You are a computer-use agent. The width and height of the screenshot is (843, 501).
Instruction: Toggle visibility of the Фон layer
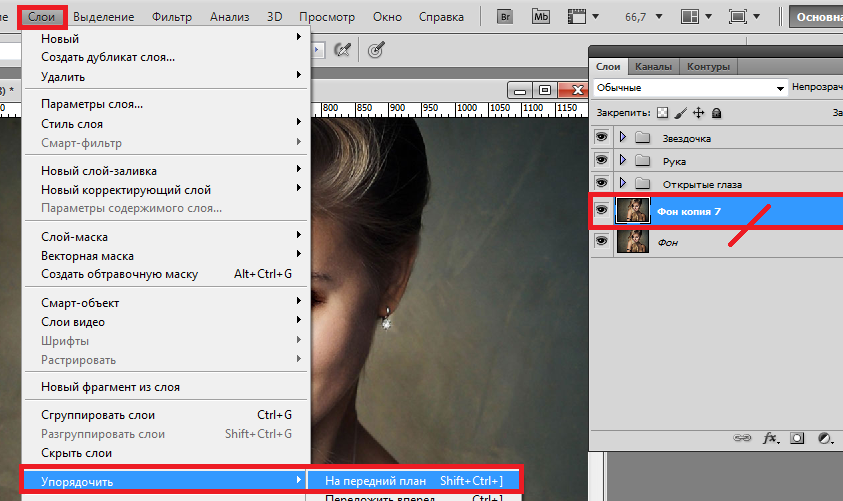tap(601, 241)
